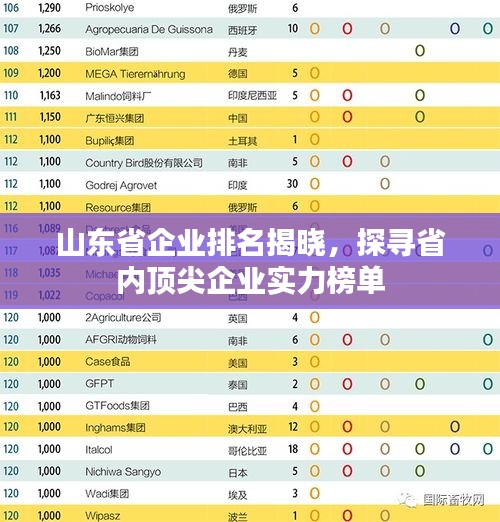Image resolution: width=500 pixels, height=522 pixels.
Task: Select MEGA Tiernahrung in the table
Action: [135, 74]
